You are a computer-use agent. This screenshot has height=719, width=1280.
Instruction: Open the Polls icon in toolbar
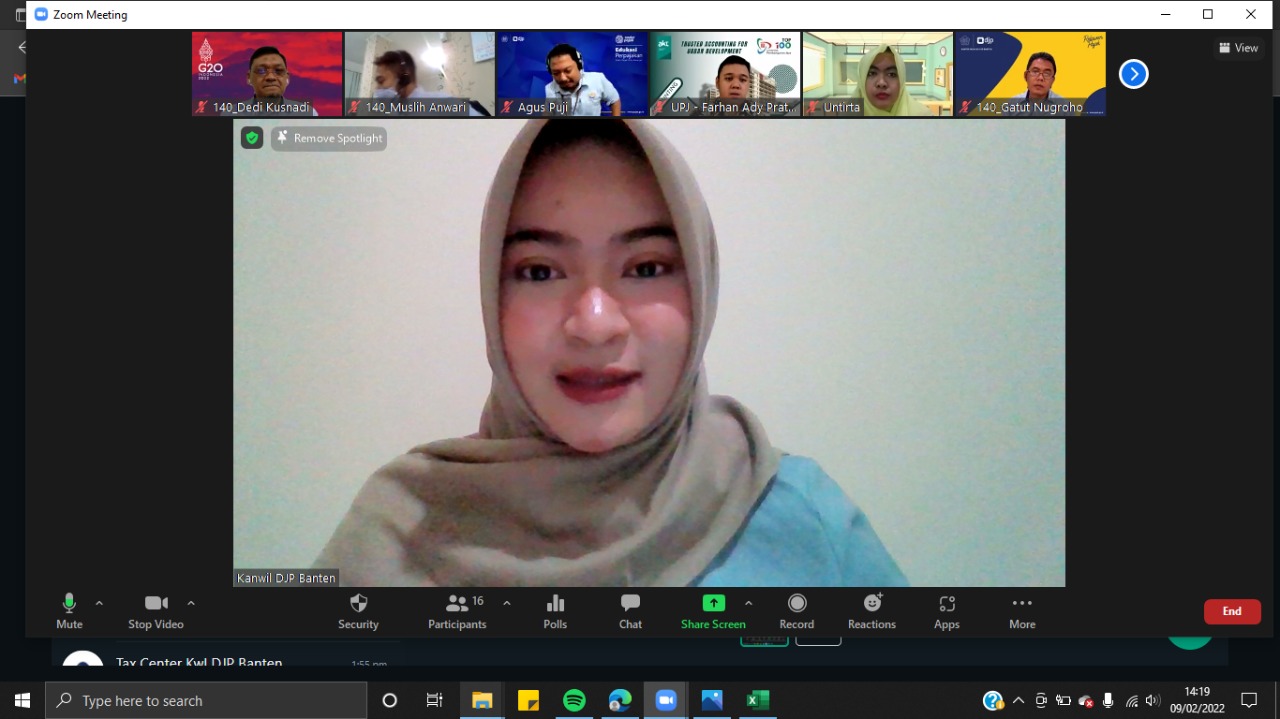(555, 604)
